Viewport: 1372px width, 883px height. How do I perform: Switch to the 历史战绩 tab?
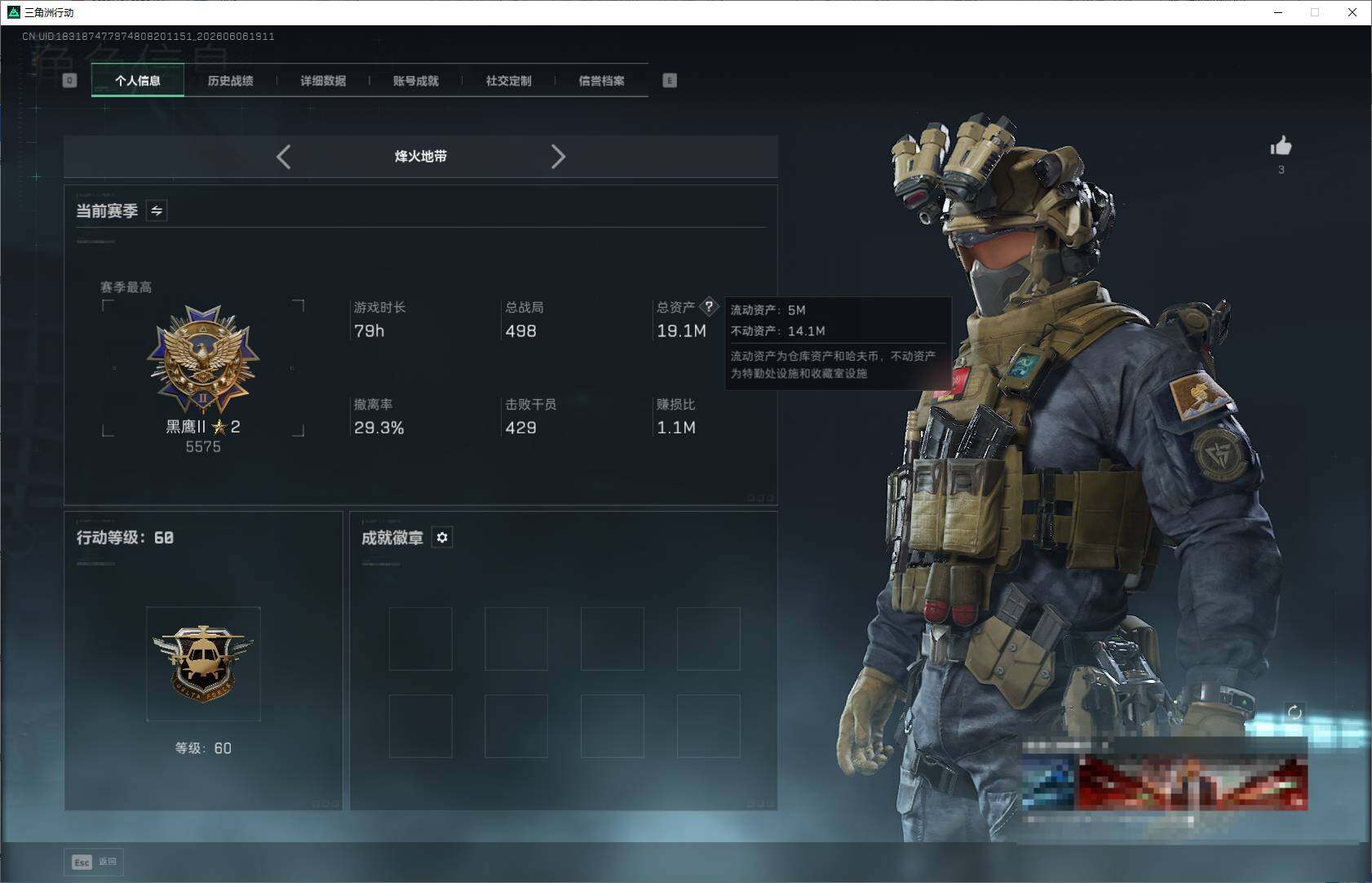[x=230, y=80]
